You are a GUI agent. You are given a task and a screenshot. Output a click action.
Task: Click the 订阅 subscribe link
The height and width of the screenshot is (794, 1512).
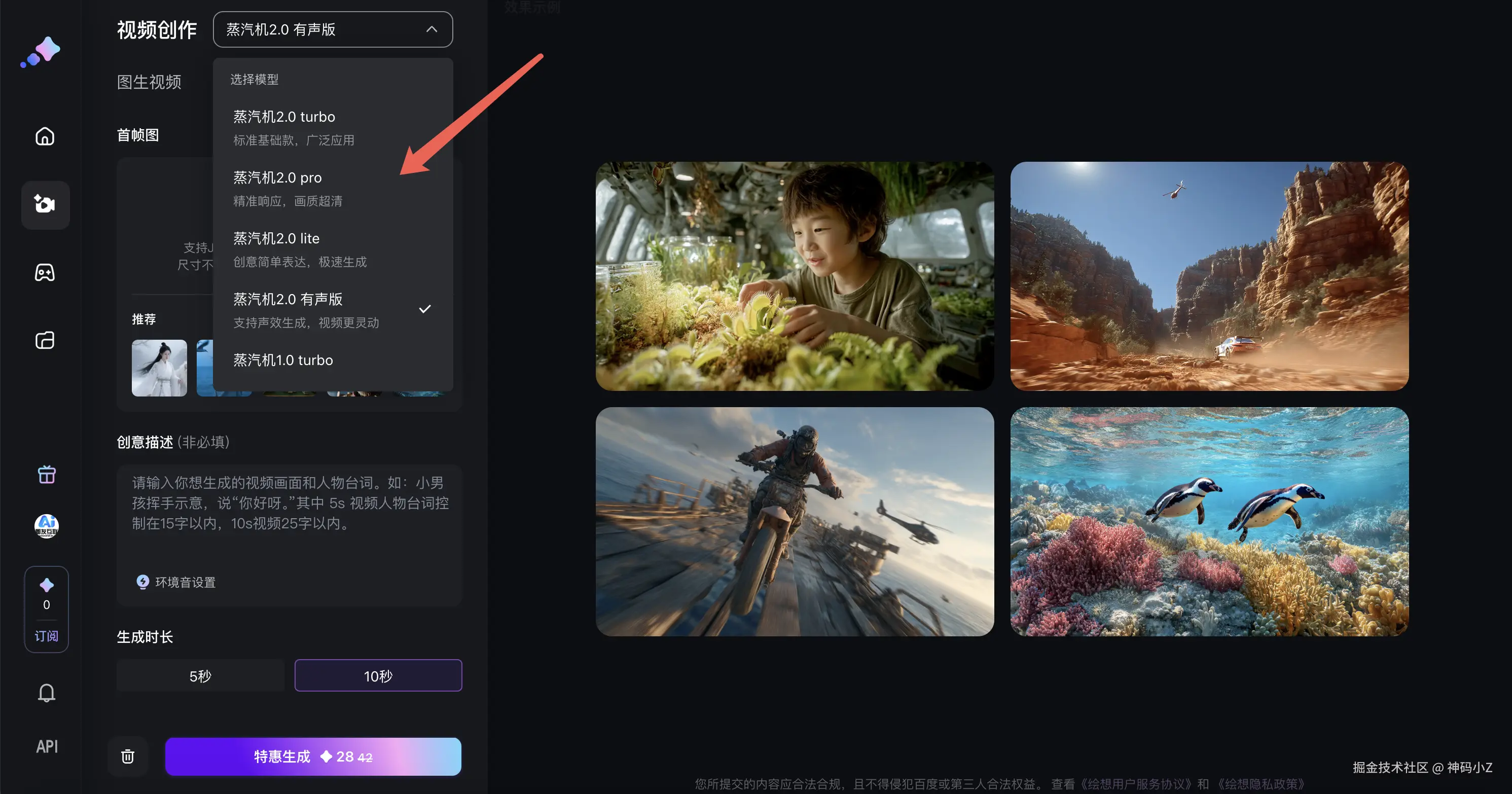46,636
